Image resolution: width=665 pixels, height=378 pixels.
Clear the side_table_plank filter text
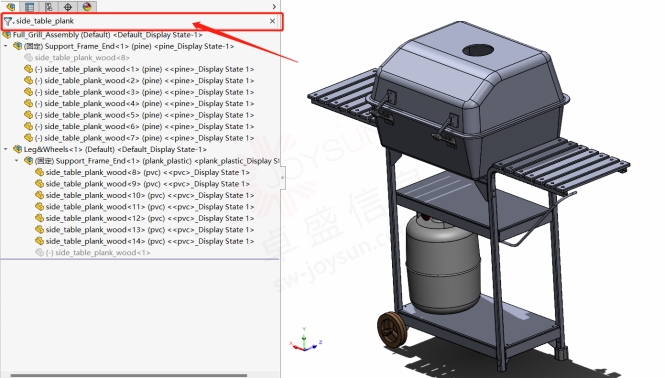click(x=272, y=21)
